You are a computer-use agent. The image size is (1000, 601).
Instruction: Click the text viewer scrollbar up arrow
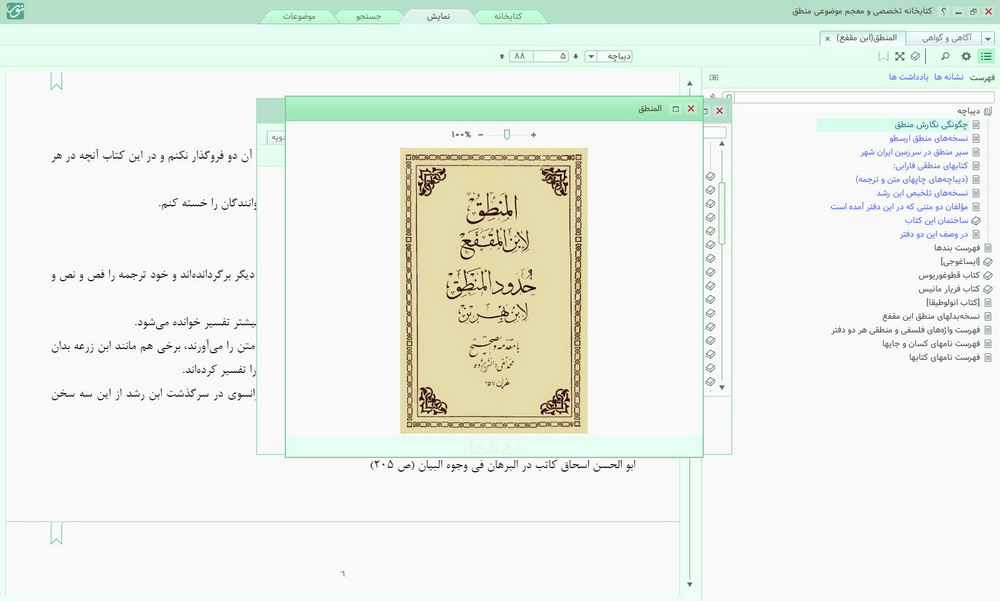(689, 84)
